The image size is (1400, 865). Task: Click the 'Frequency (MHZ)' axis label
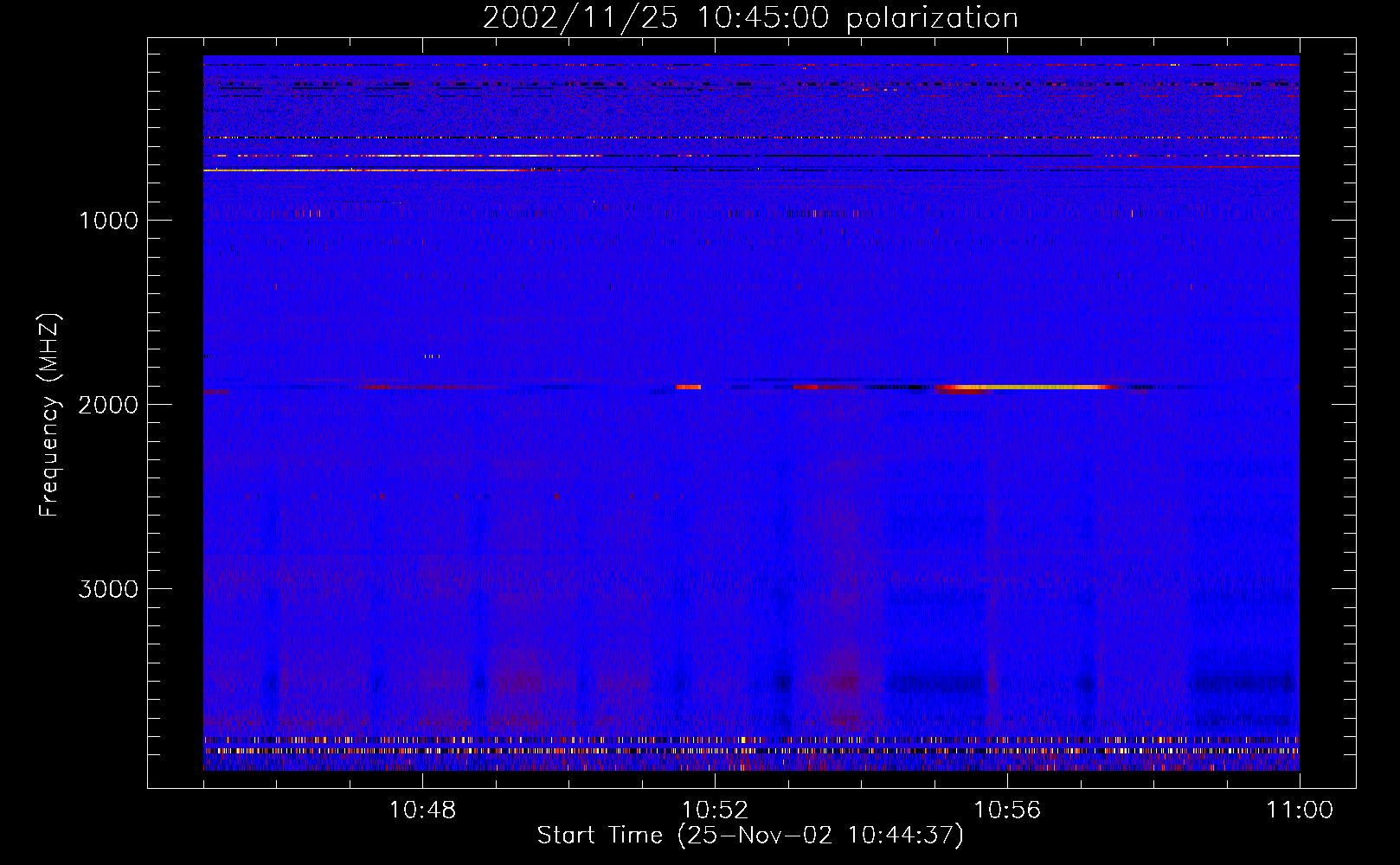(x=50, y=415)
